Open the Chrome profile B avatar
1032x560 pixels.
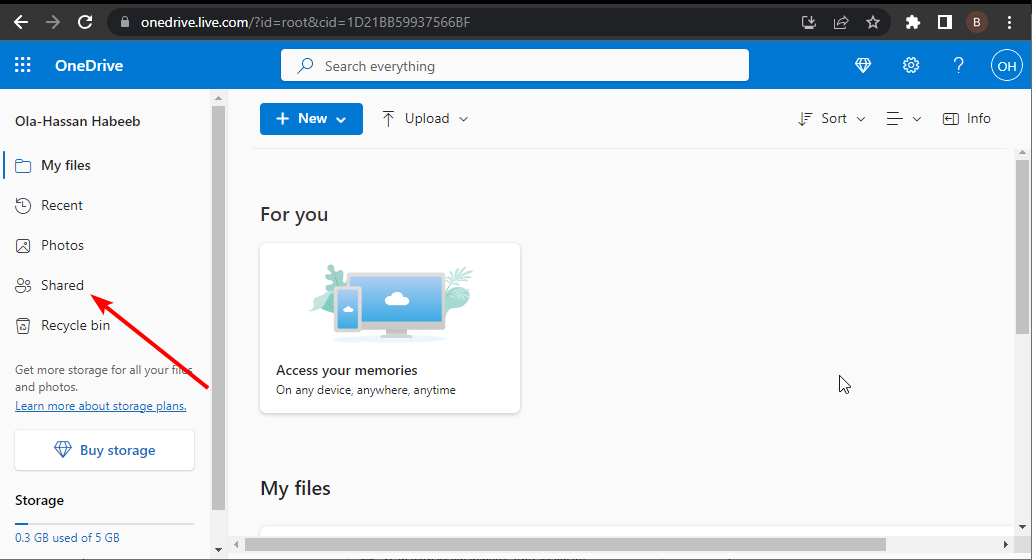tap(977, 22)
